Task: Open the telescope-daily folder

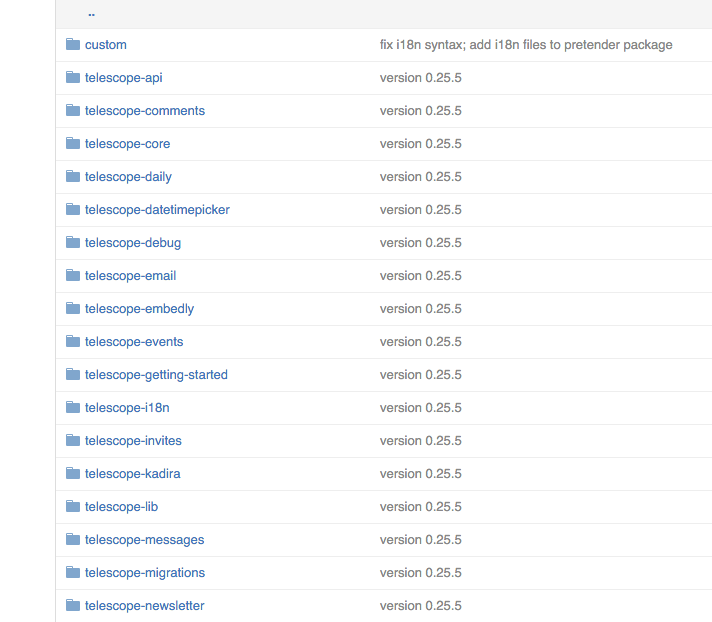Action: (129, 177)
